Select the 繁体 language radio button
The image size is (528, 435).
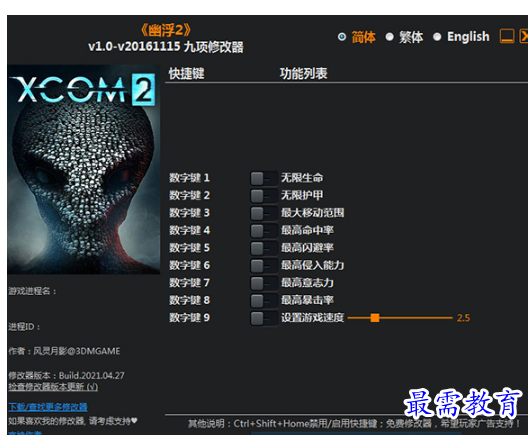point(390,36)
